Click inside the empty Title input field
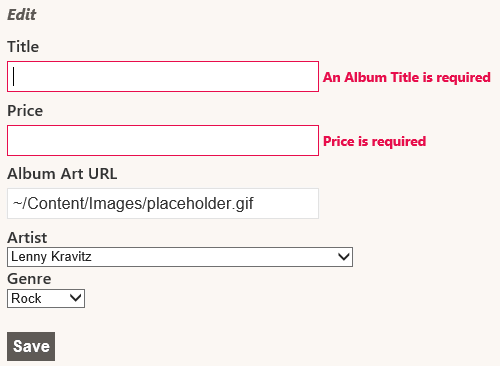The height and width of the screenshot is (366, 500). 163,76
